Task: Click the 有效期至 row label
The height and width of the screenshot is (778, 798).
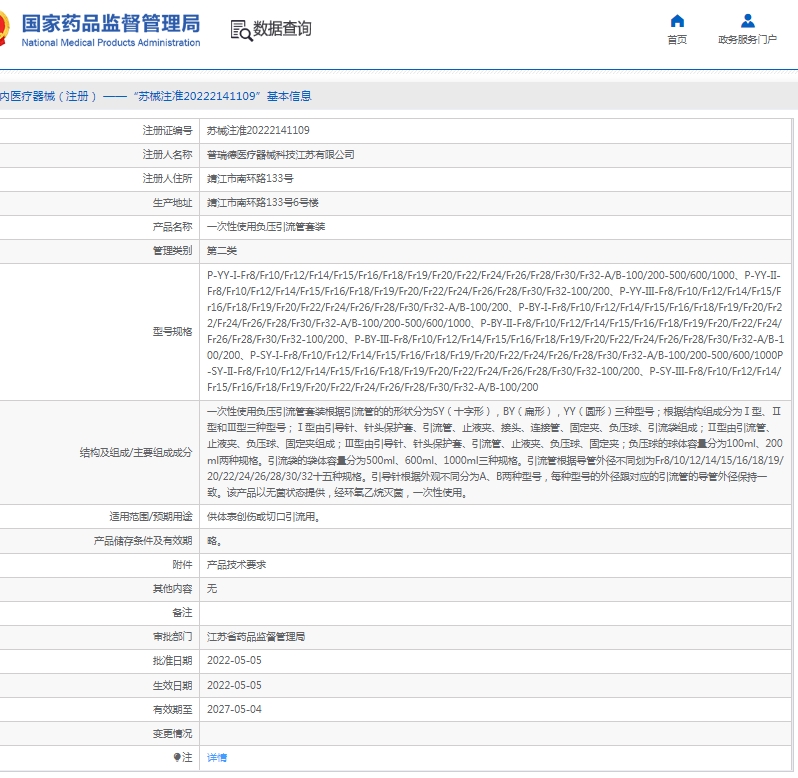Action: (x=173, y=709)
